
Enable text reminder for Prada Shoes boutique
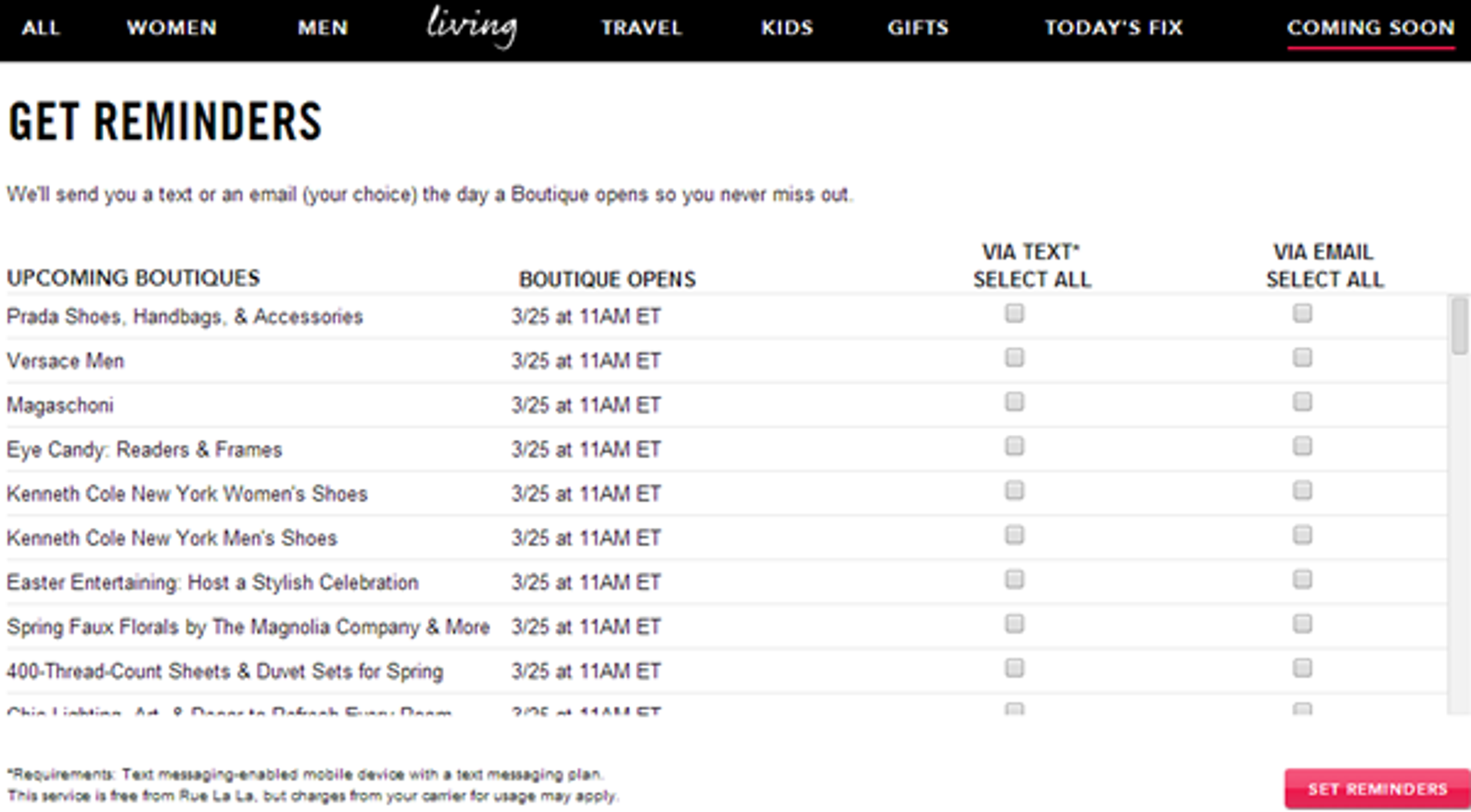click(x=1014, y=313)
